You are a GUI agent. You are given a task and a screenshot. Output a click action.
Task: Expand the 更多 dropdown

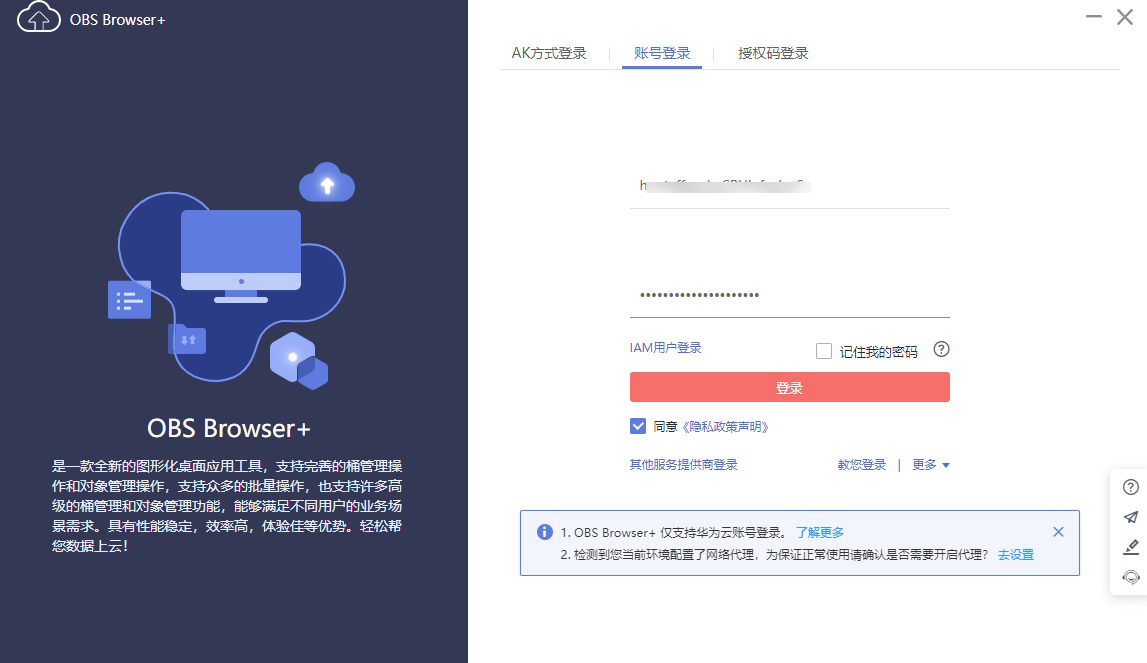pyautogui.click(x=930, y=465)
